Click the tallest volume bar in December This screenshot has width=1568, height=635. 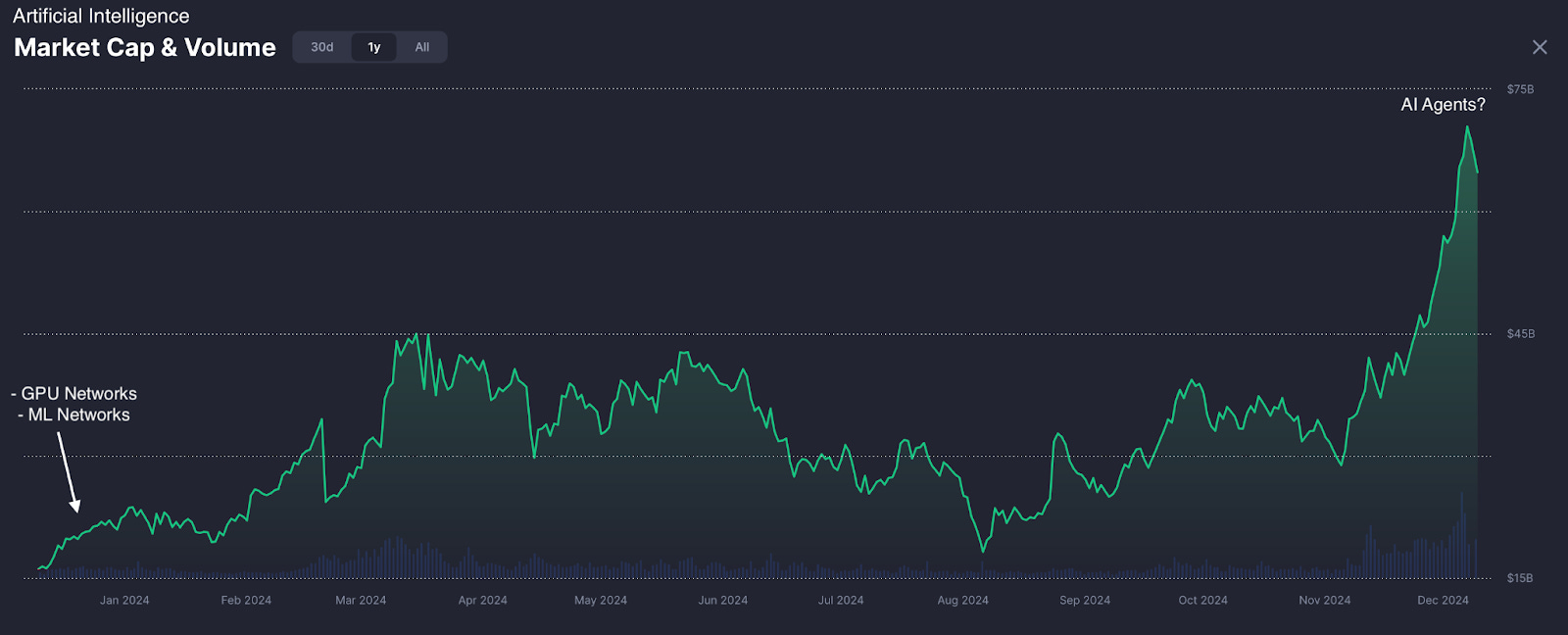[x=1462, y=535]
